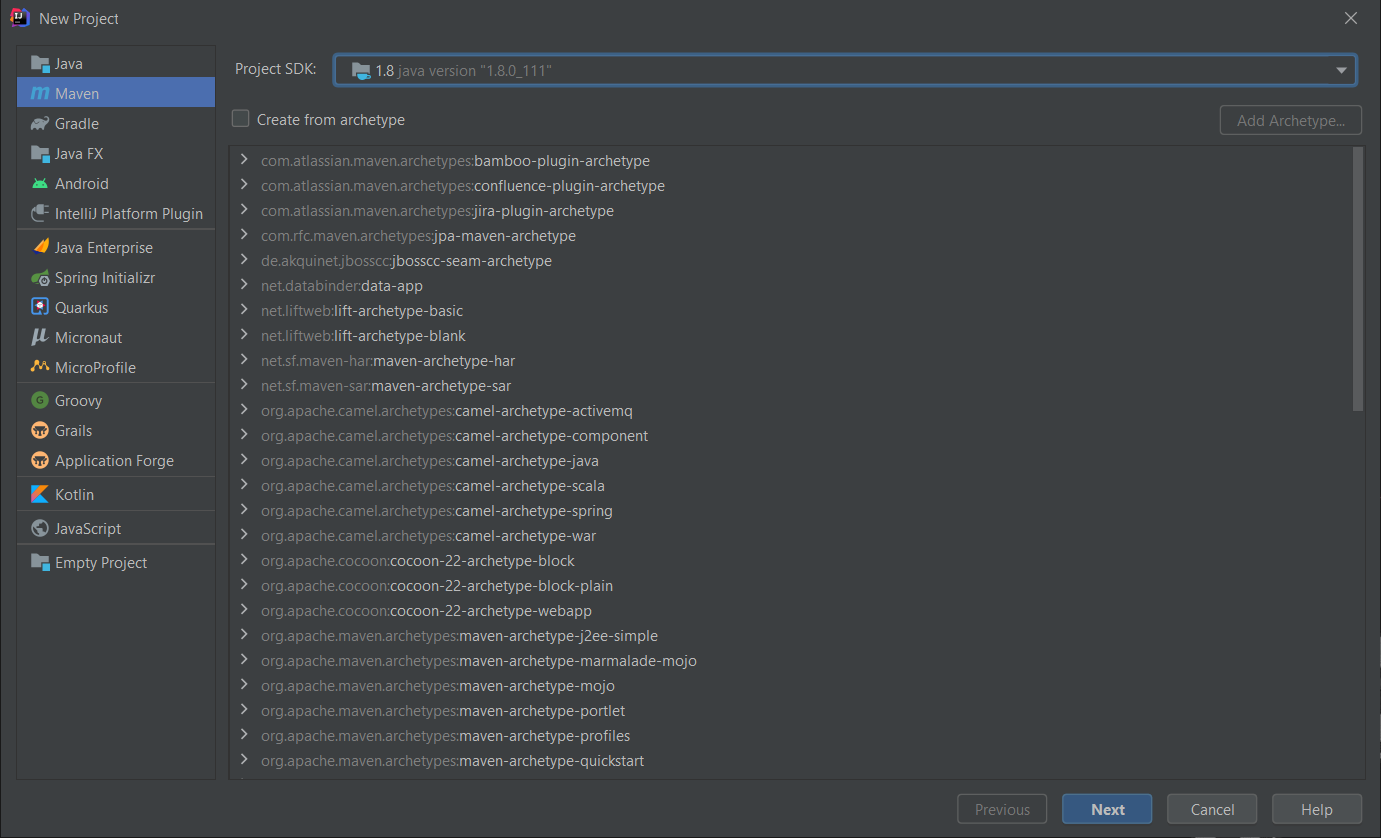
Task: Expand the jira-plugin-archetype entry
Action: coord(244,211)
